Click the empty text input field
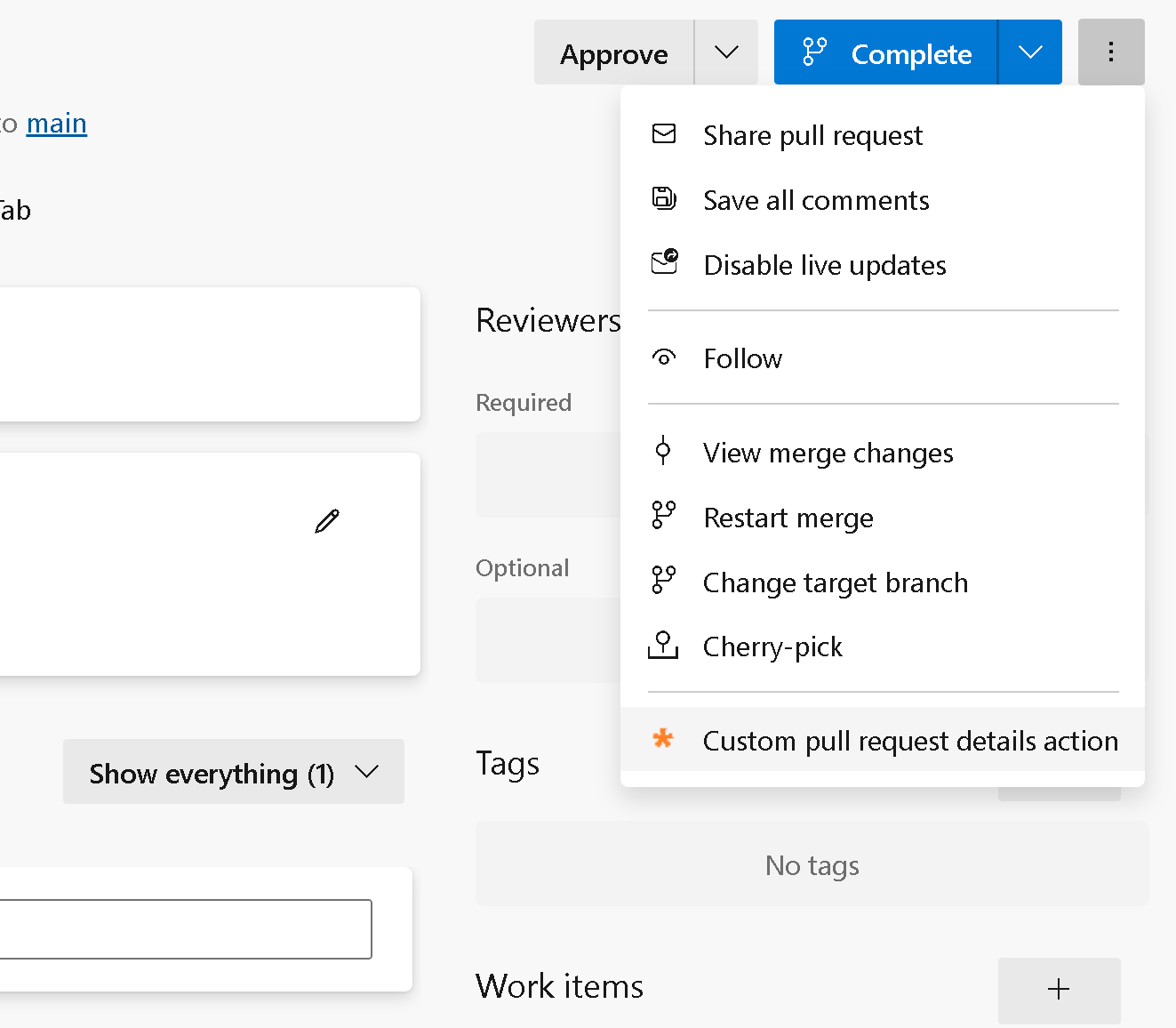Viewport: 1176px width, 1028px height. tap(187, 929)
